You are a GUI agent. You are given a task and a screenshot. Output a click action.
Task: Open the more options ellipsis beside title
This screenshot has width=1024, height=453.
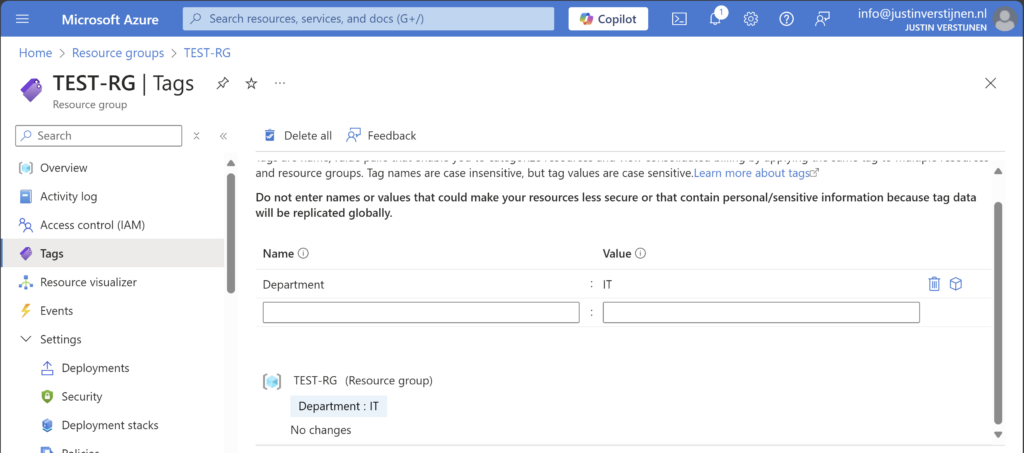(280, 83)
